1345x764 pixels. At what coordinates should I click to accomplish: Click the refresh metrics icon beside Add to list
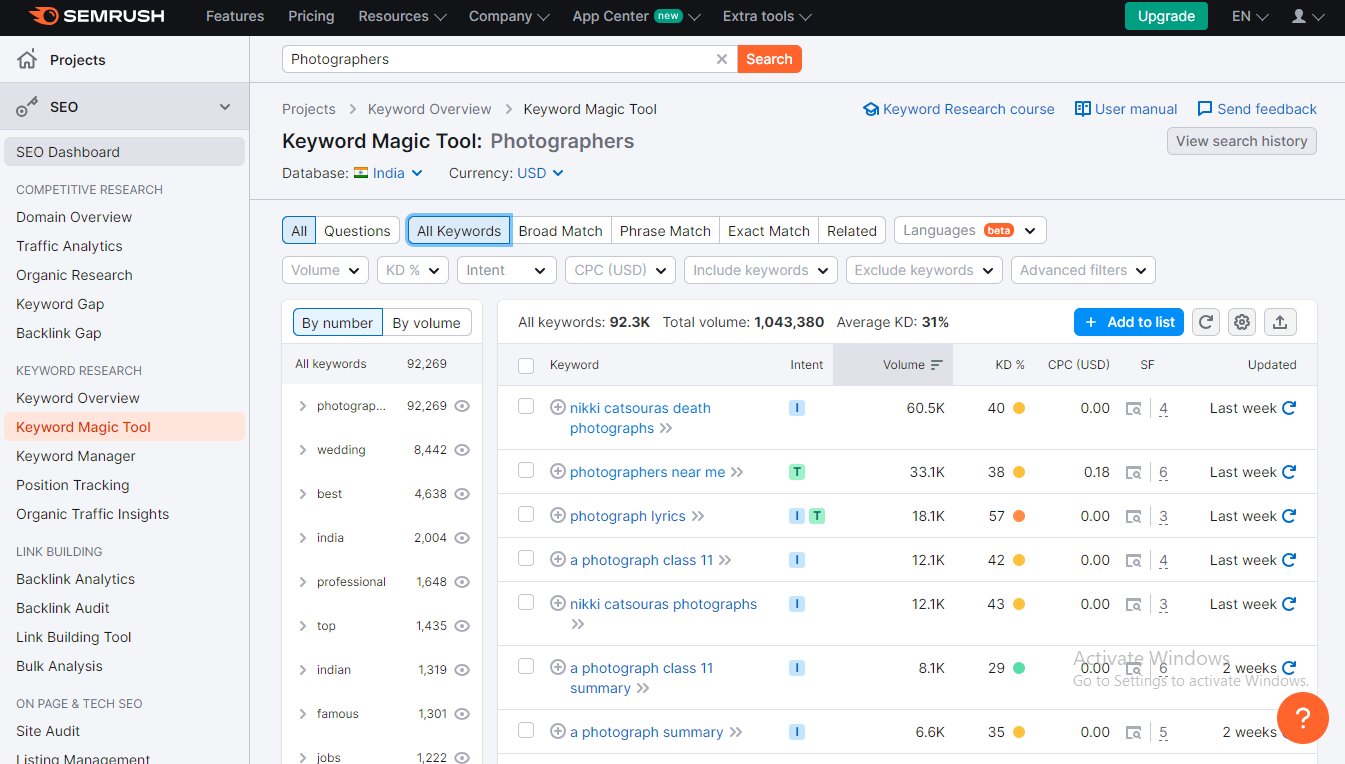(1206, 322)
